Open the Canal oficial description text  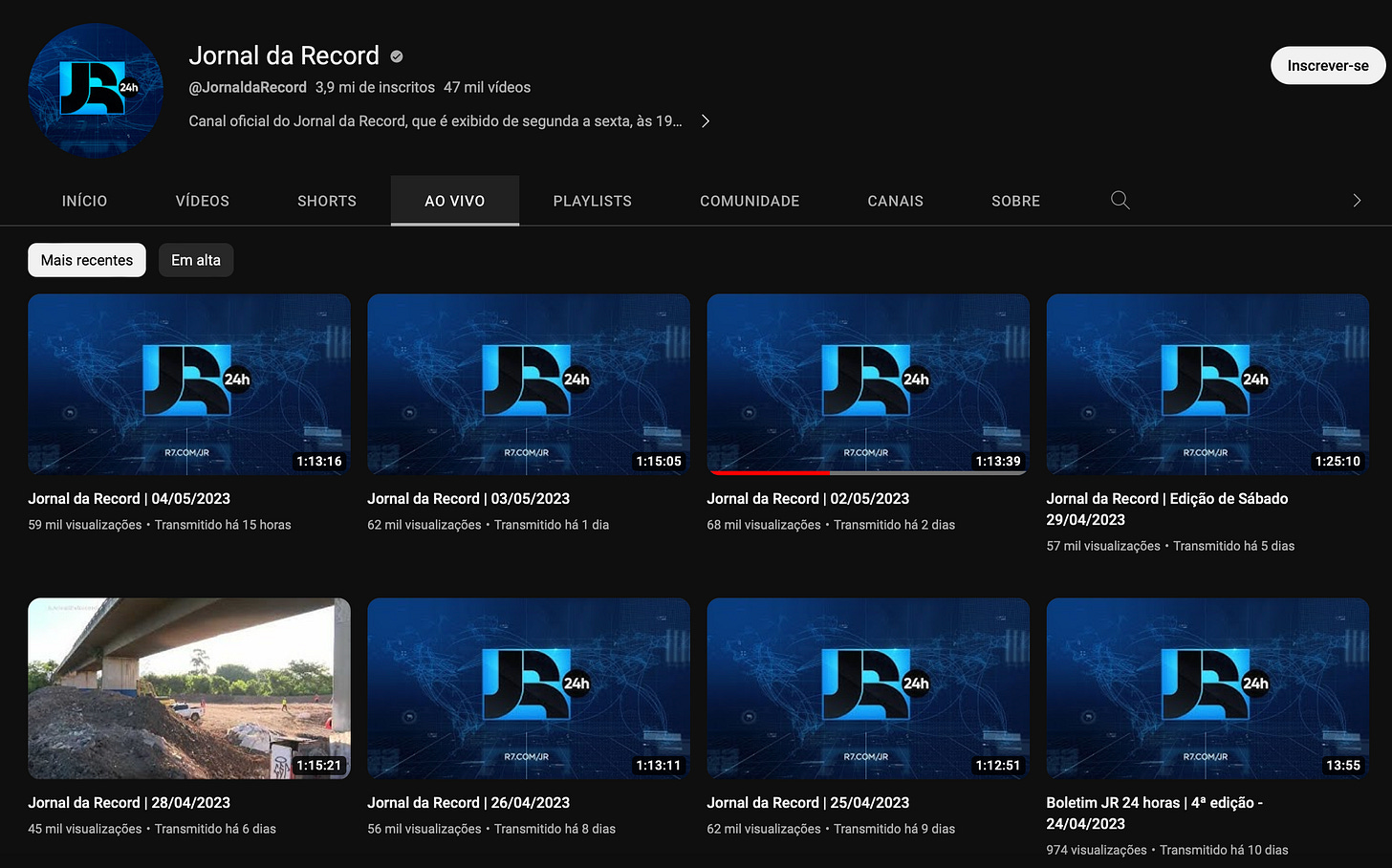(x=435, y=121)
